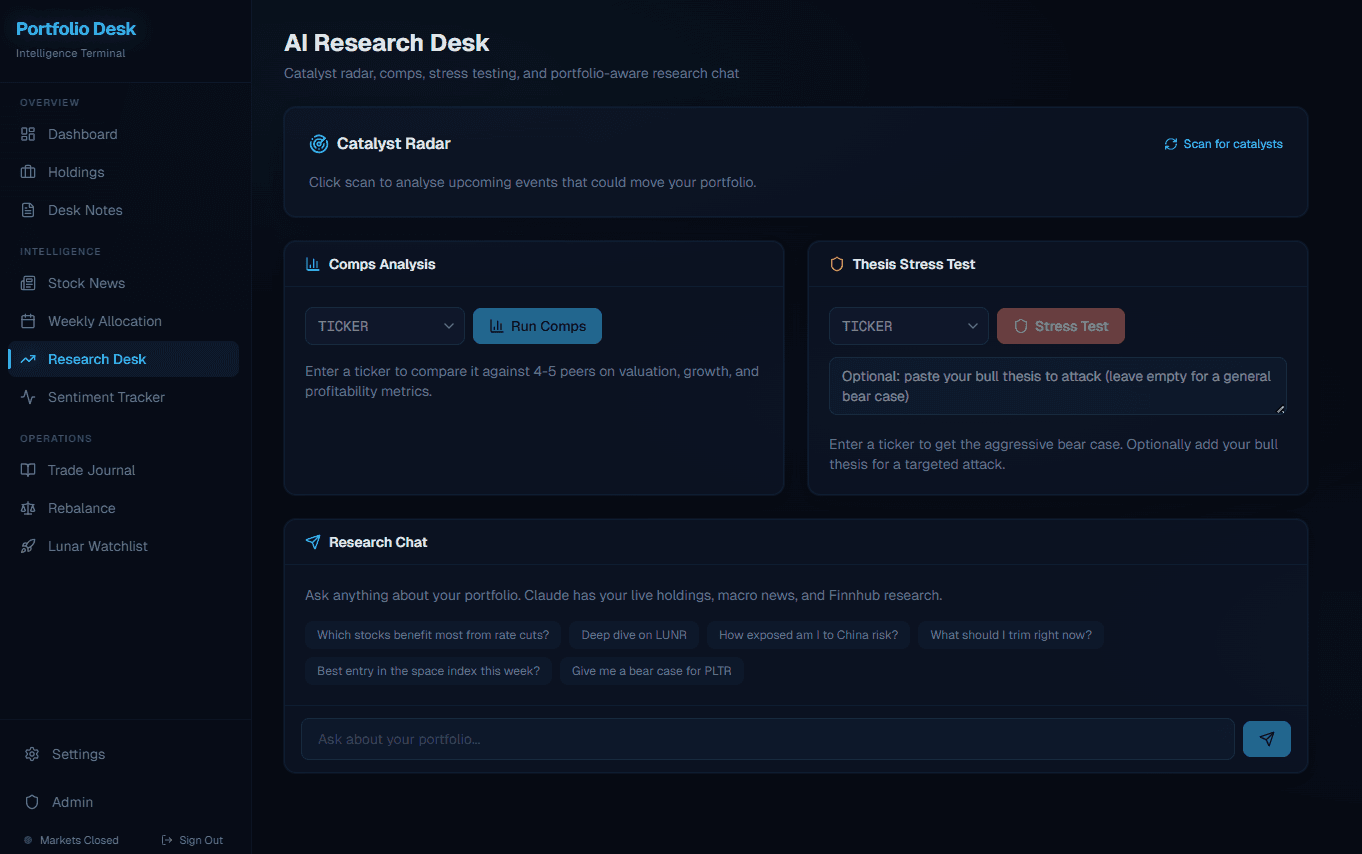Open Comps Analysis TICKER dropdown

[x=385, y=326]
